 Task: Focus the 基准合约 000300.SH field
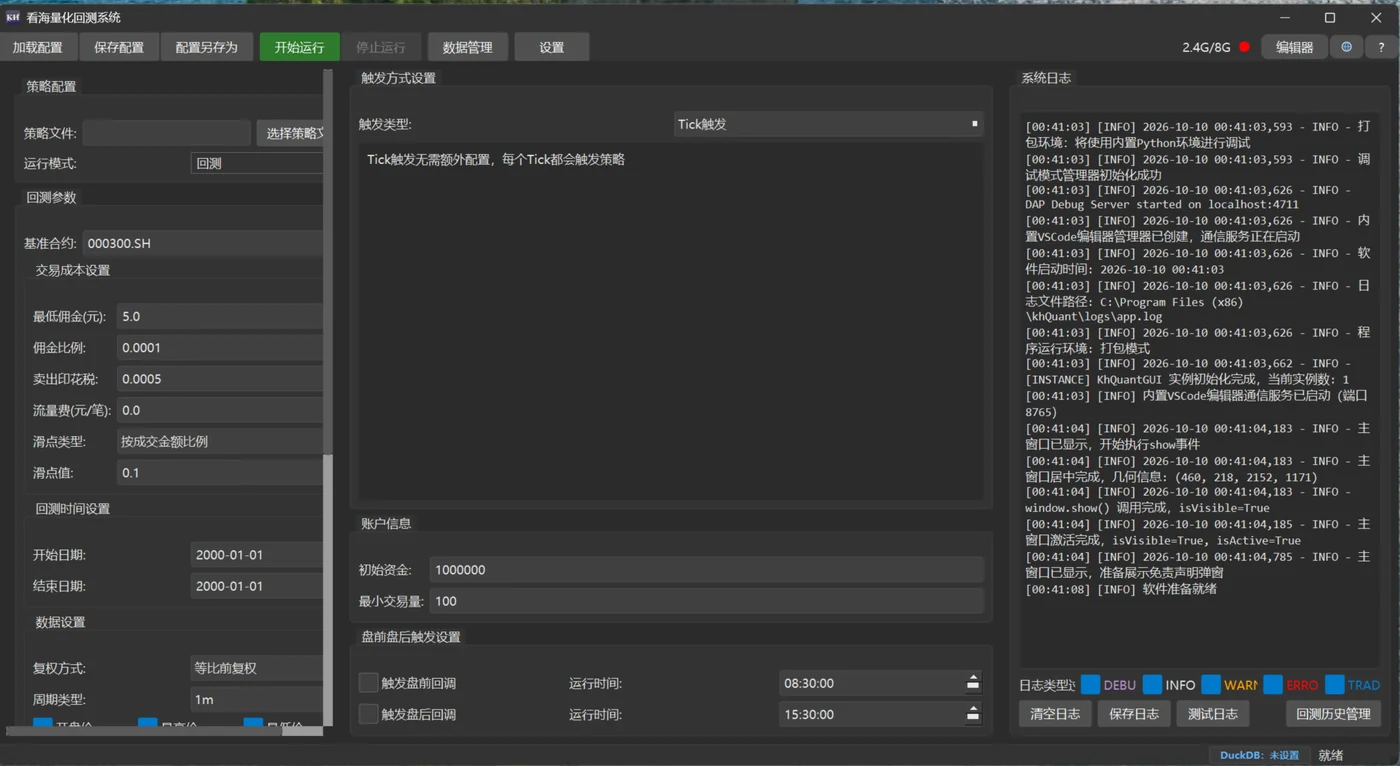202,243
